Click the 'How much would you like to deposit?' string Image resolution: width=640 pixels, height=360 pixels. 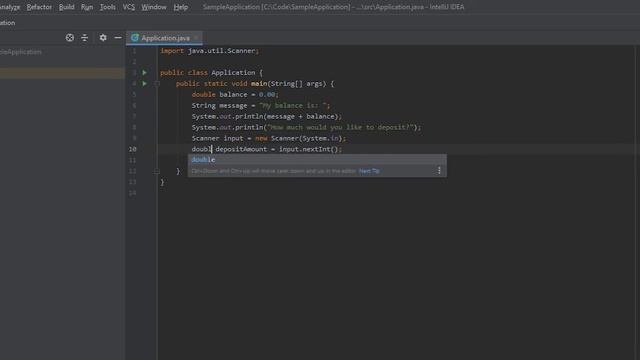[340, 127]
